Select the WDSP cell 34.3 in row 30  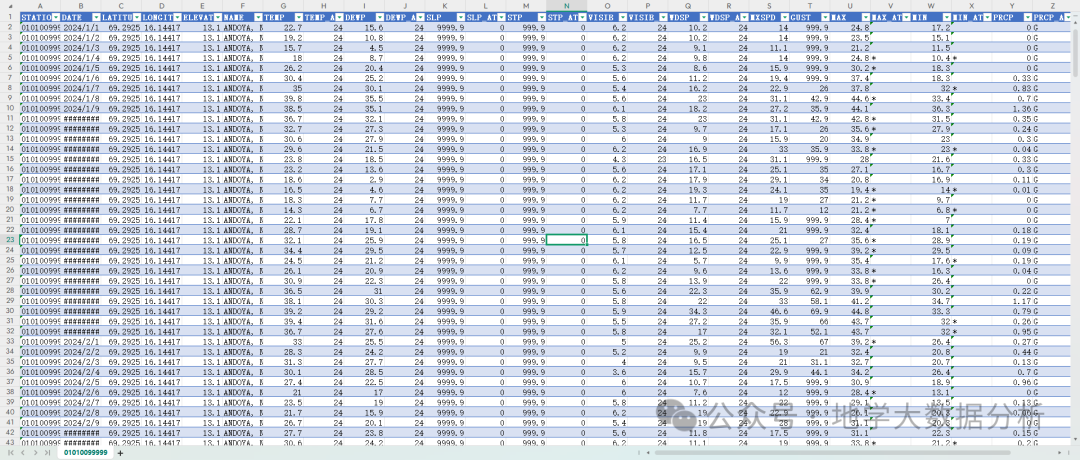coord(688,311)
